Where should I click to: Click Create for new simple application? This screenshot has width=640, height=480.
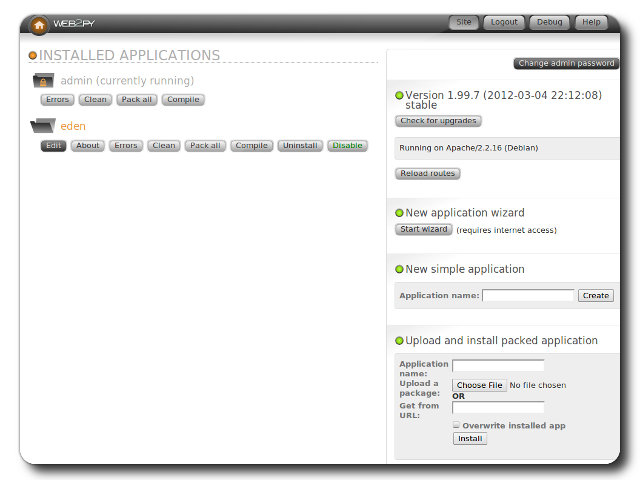pos(596,296)
